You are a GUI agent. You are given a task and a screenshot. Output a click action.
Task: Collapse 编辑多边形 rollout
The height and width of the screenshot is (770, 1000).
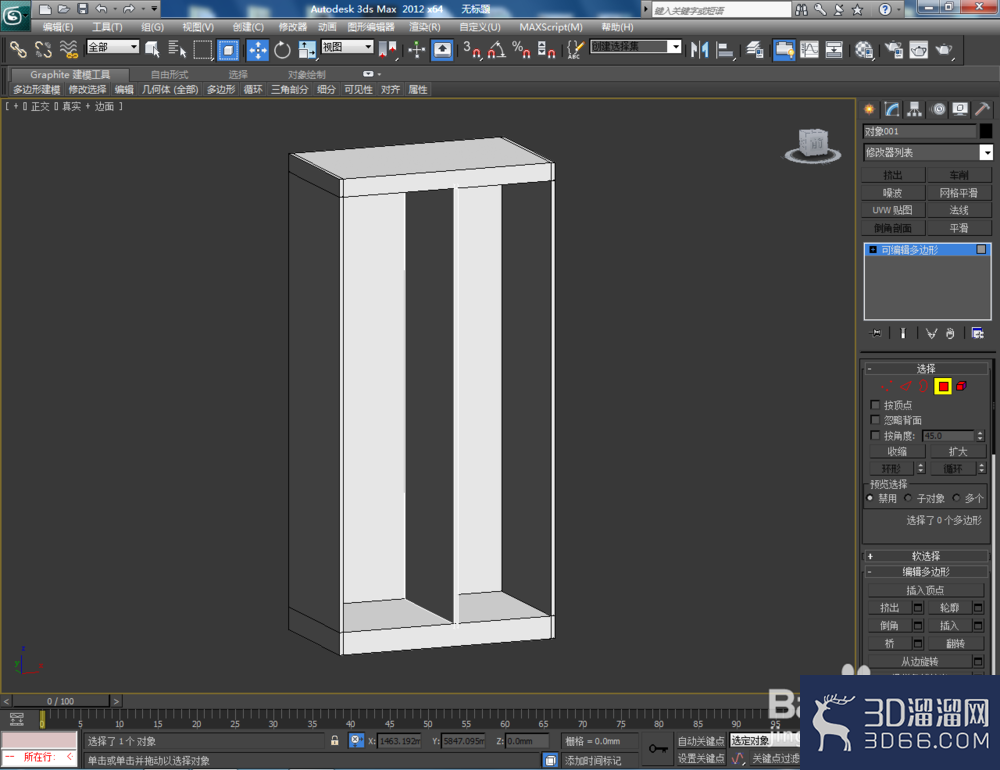click(925, 572)
